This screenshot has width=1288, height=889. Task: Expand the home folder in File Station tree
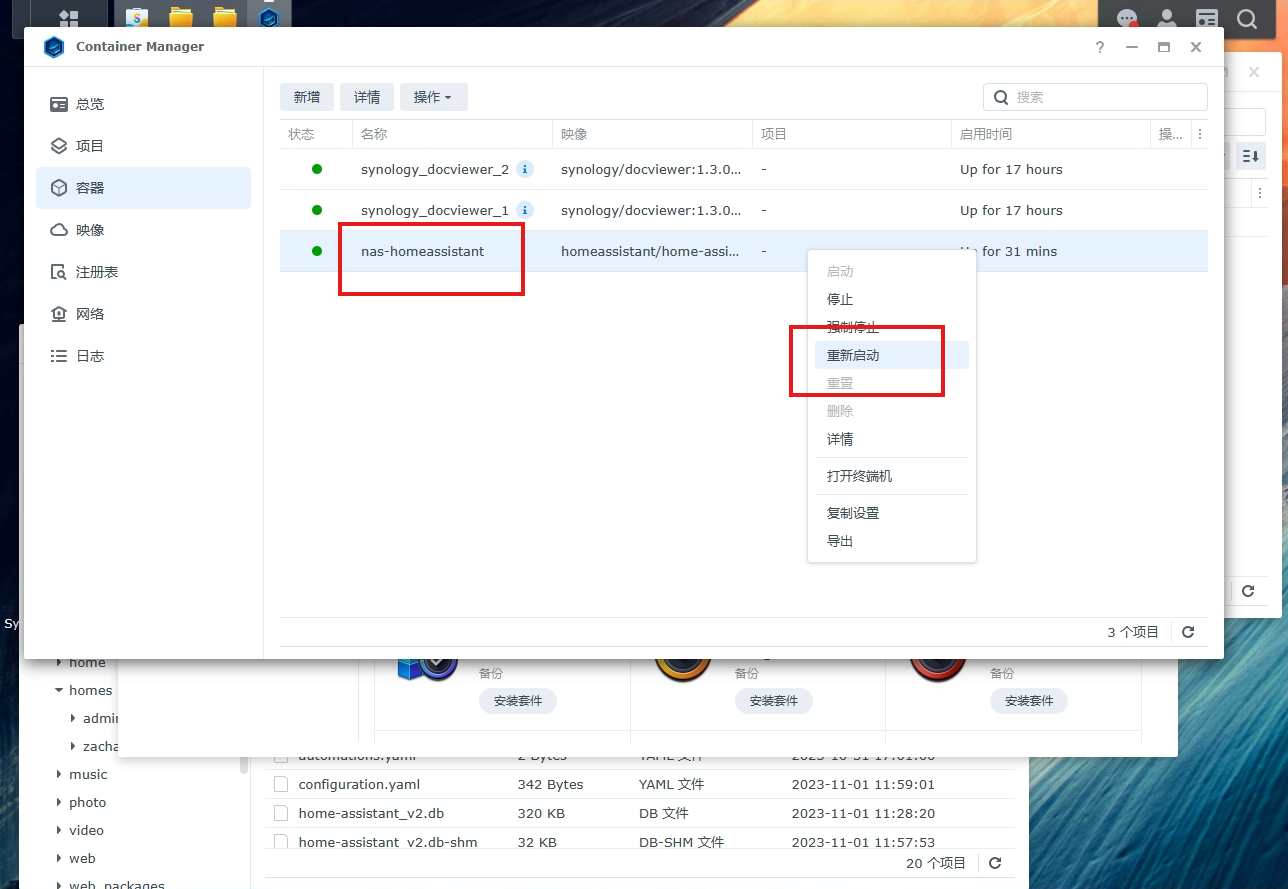click(x=59, y=662)
